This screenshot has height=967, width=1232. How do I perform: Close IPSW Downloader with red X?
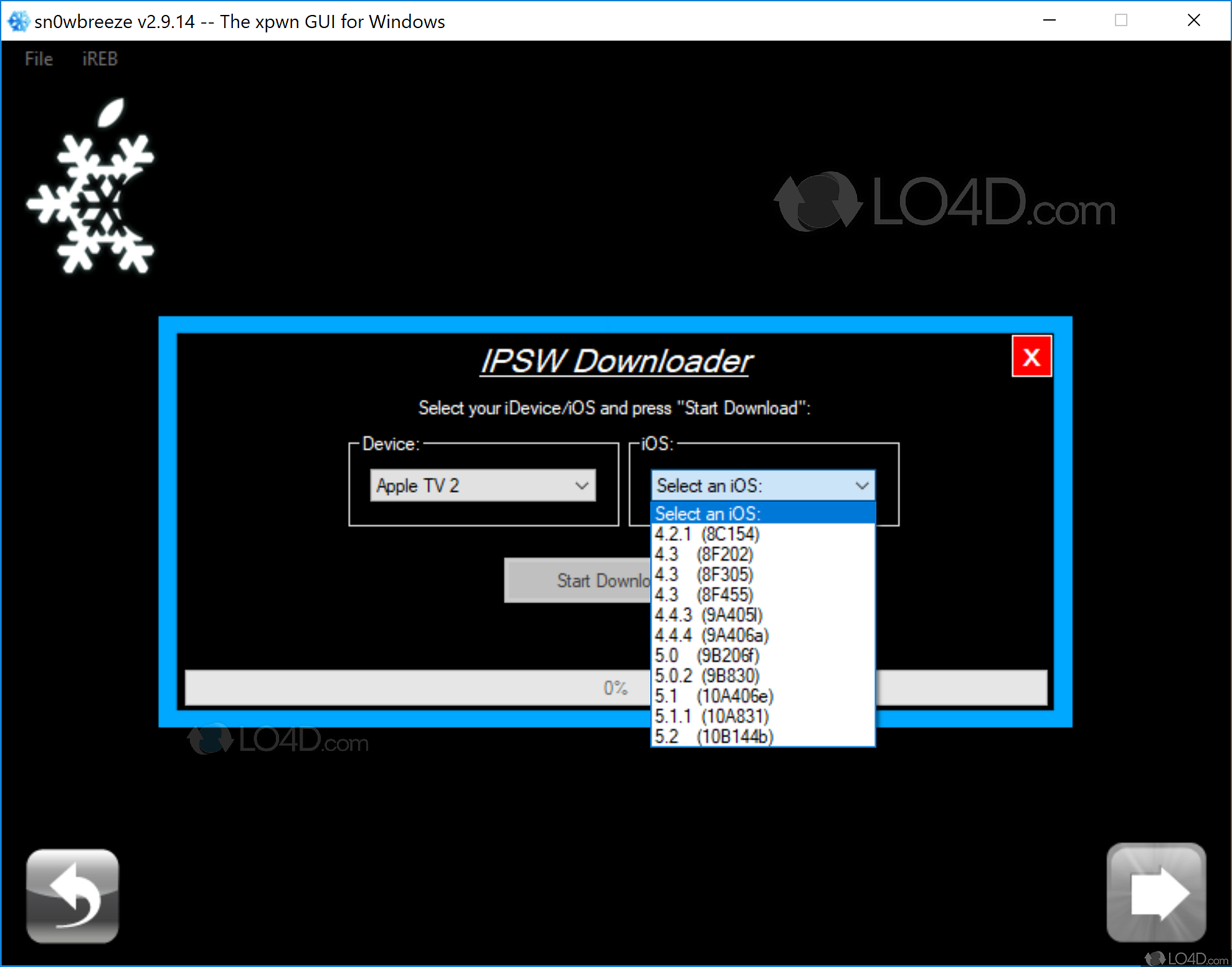[x=1031, y=357]
